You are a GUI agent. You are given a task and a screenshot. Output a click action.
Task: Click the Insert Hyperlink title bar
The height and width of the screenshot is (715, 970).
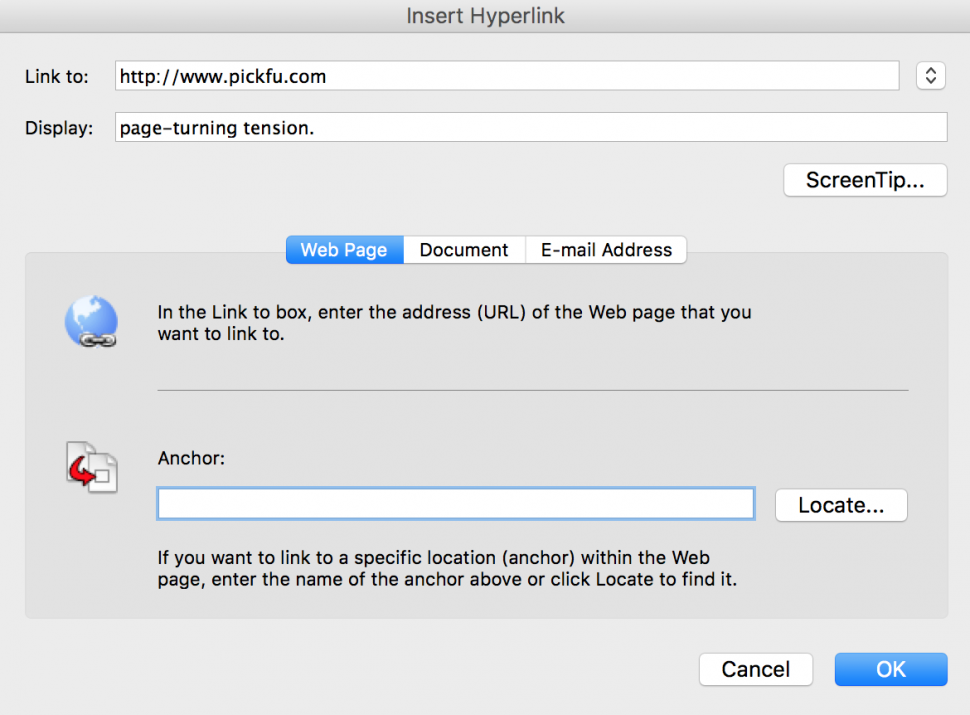pyautogui.click(x=485, y=16)
